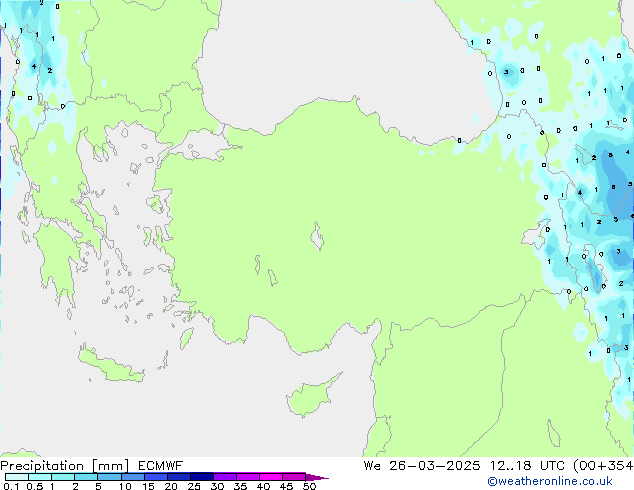634x490 pixels.
Task: Click the 25–30 mm dark navy swatch
Action: click(x=201, y=477)
